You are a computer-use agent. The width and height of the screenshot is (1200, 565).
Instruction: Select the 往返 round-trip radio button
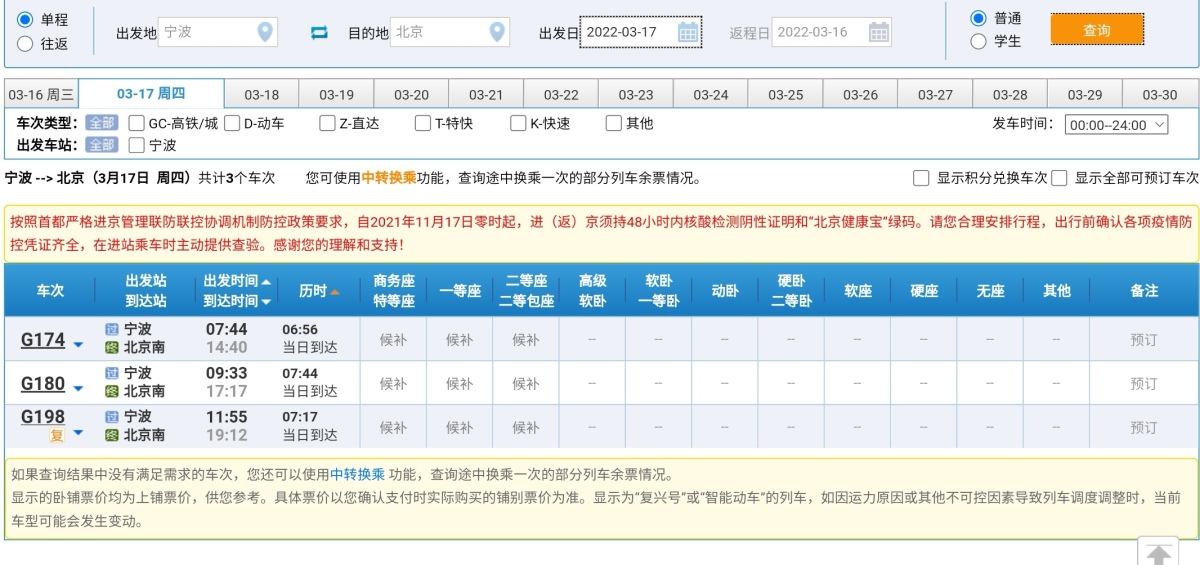pyautogui.click(x=25, y=43)
